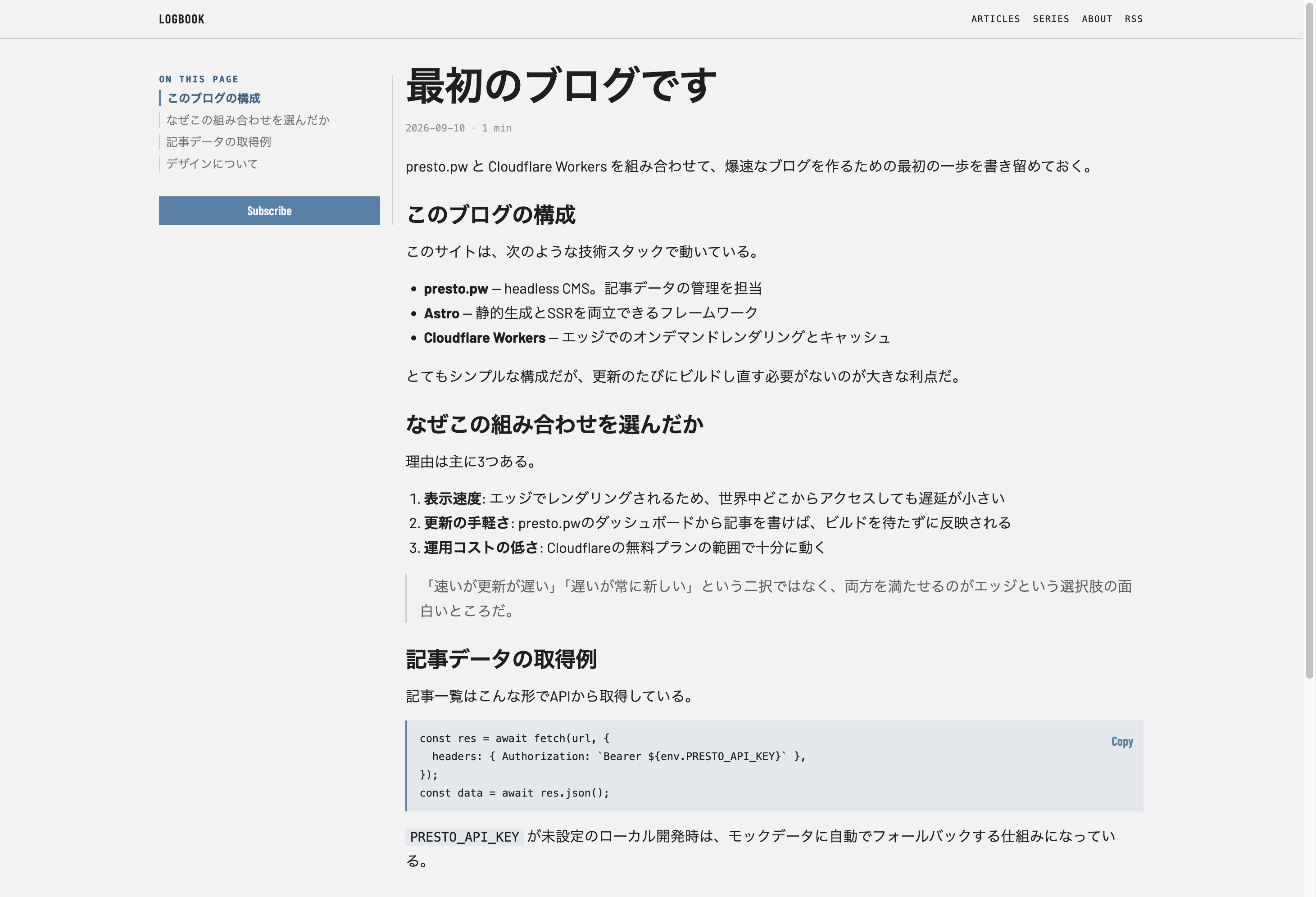Open the SERIES nav item
This screenshot has height=897, width=1316.
pos(1050,19)
